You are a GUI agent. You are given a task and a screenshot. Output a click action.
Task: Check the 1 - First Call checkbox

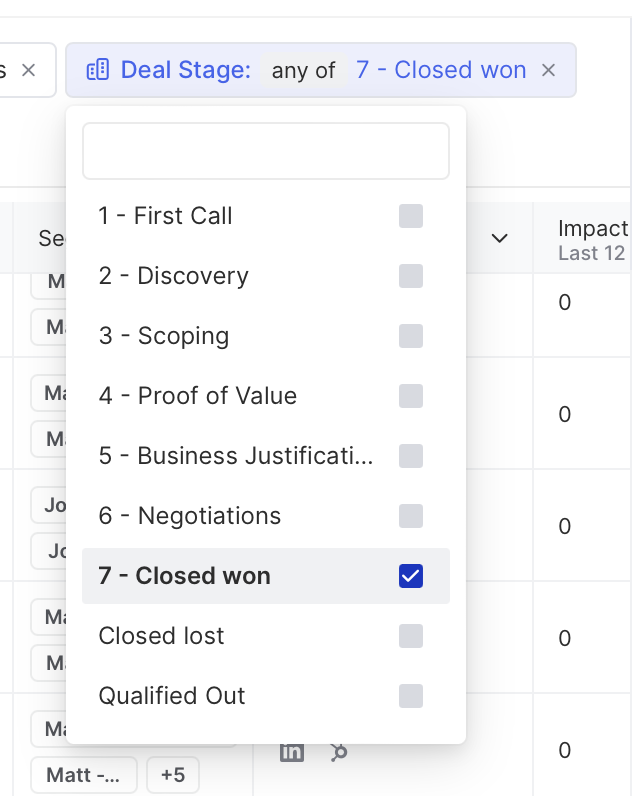[x=411, y=216]
